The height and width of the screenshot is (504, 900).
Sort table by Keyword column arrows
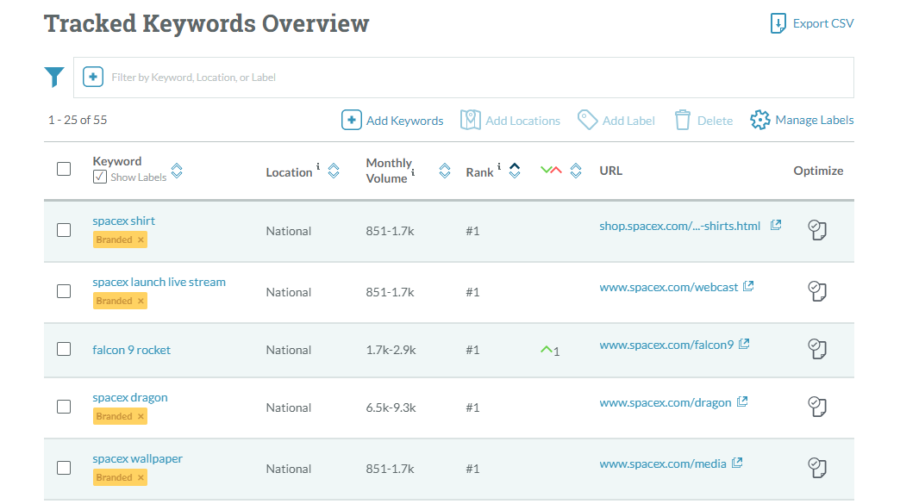[x=177, y=170]
